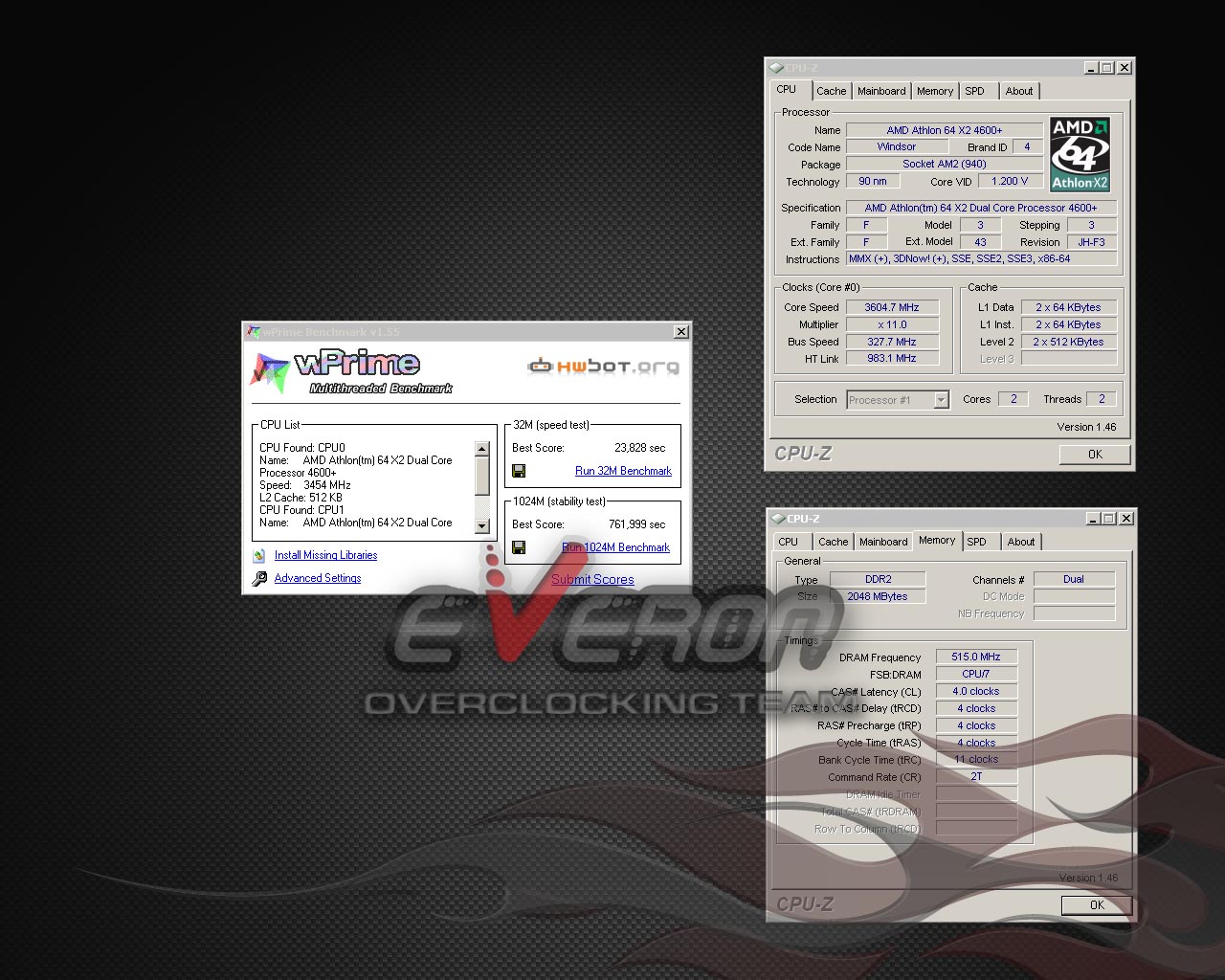The image size is (1225, 980).
Task: Click the AMD Athlon X2 logo in CPU-Z
Action: point(1080,154)
